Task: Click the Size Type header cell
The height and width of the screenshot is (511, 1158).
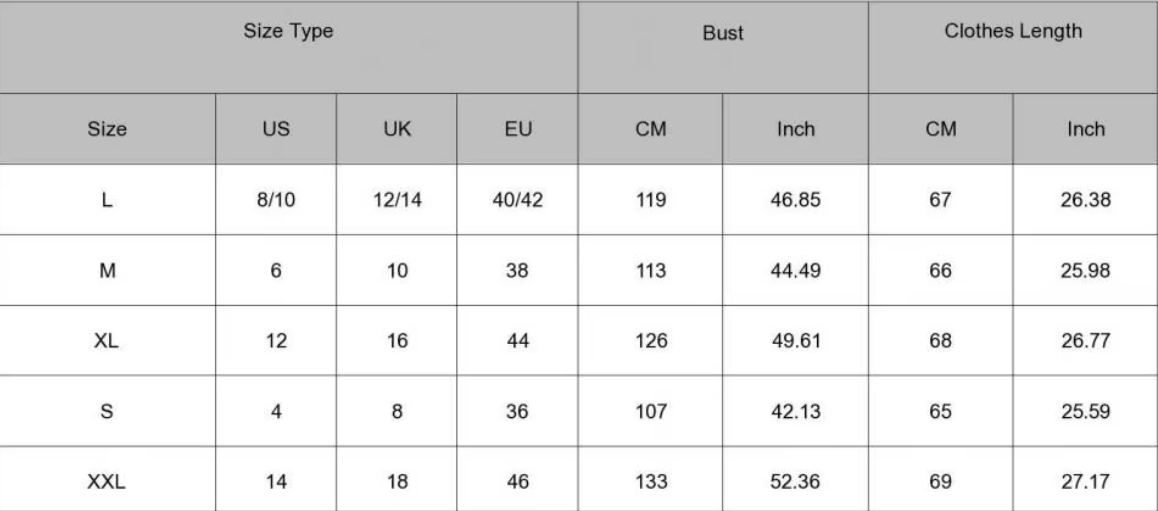Action: 288,32
